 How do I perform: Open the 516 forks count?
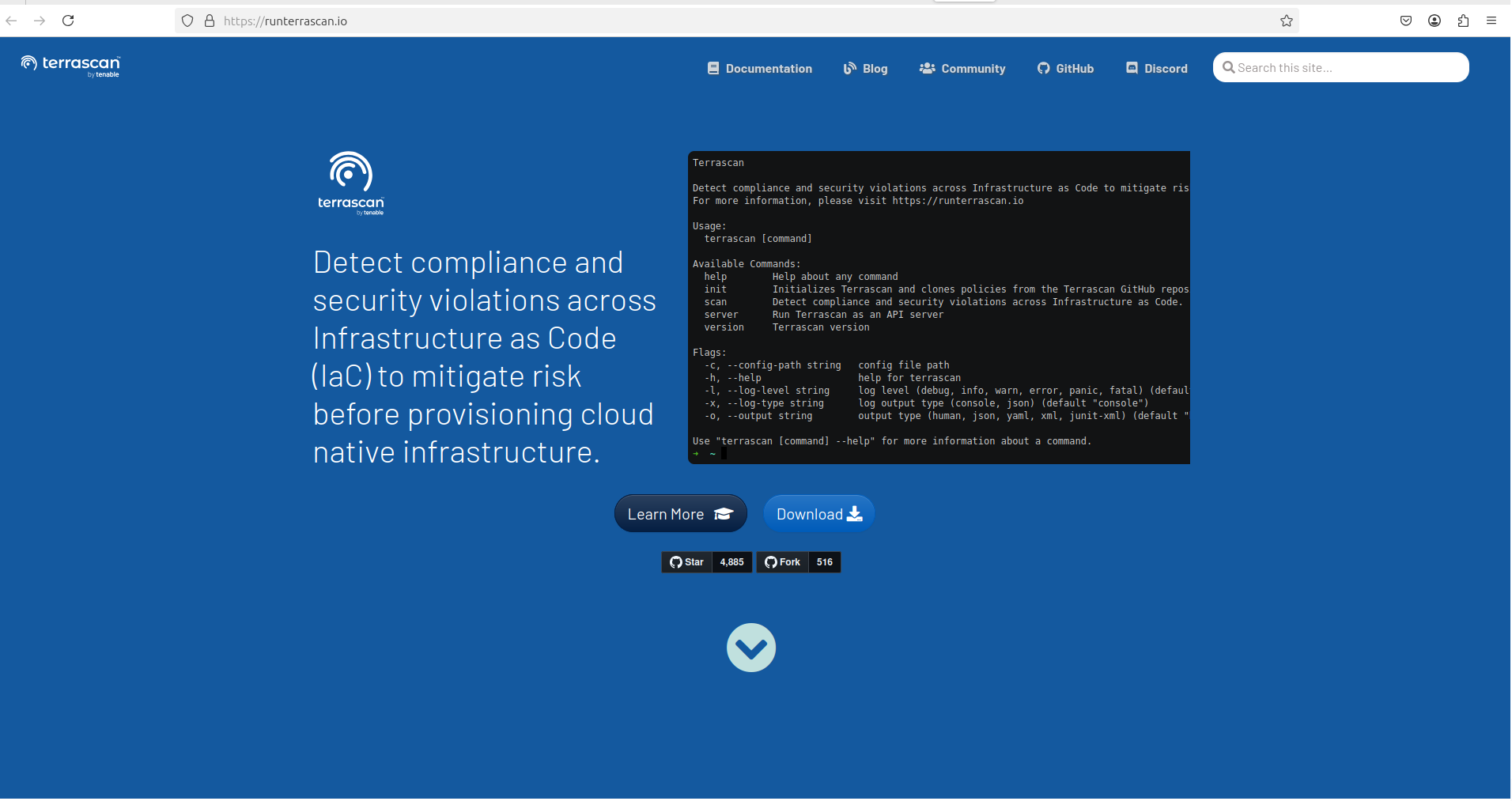825,562
